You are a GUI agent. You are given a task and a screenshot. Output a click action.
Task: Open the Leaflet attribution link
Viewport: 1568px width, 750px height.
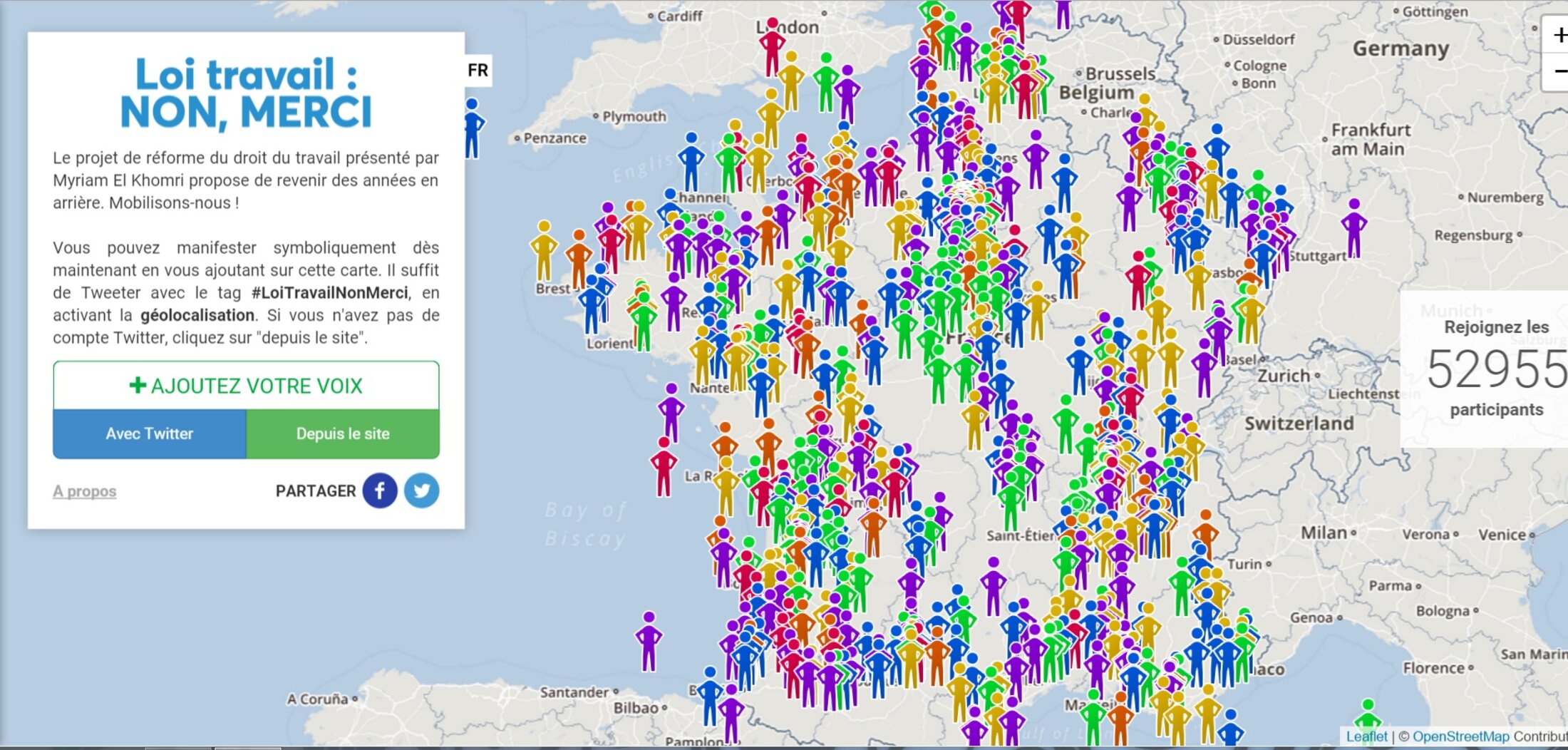[1366, 736]
